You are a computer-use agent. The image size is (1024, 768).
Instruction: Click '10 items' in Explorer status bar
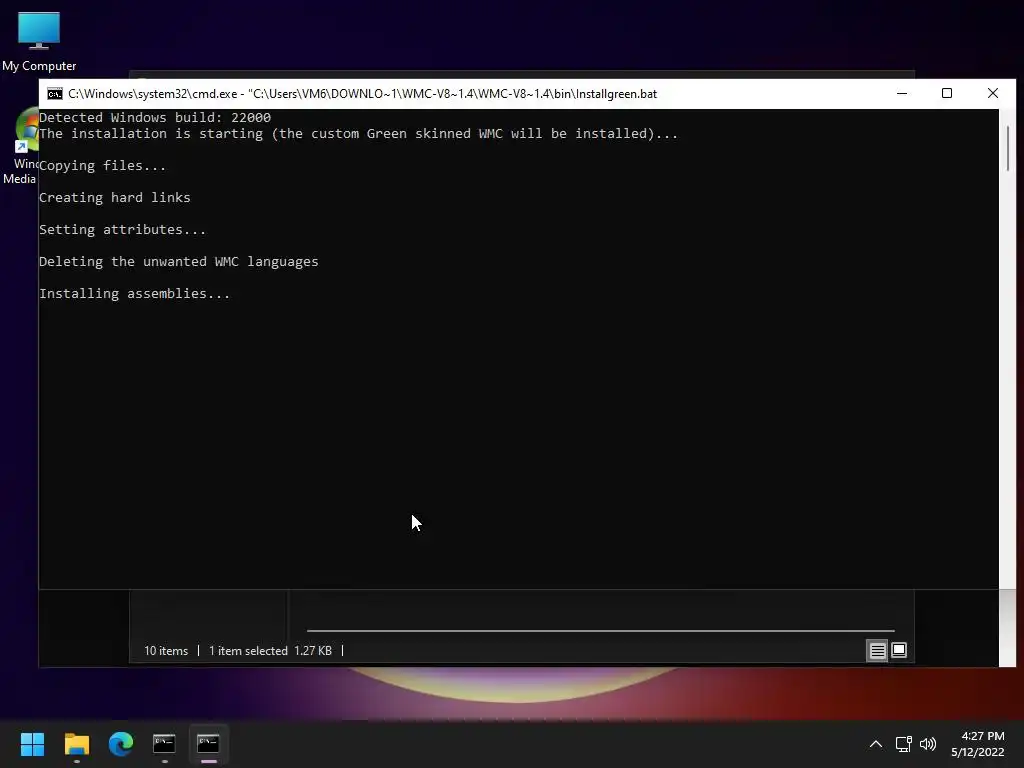click(166, 651)
